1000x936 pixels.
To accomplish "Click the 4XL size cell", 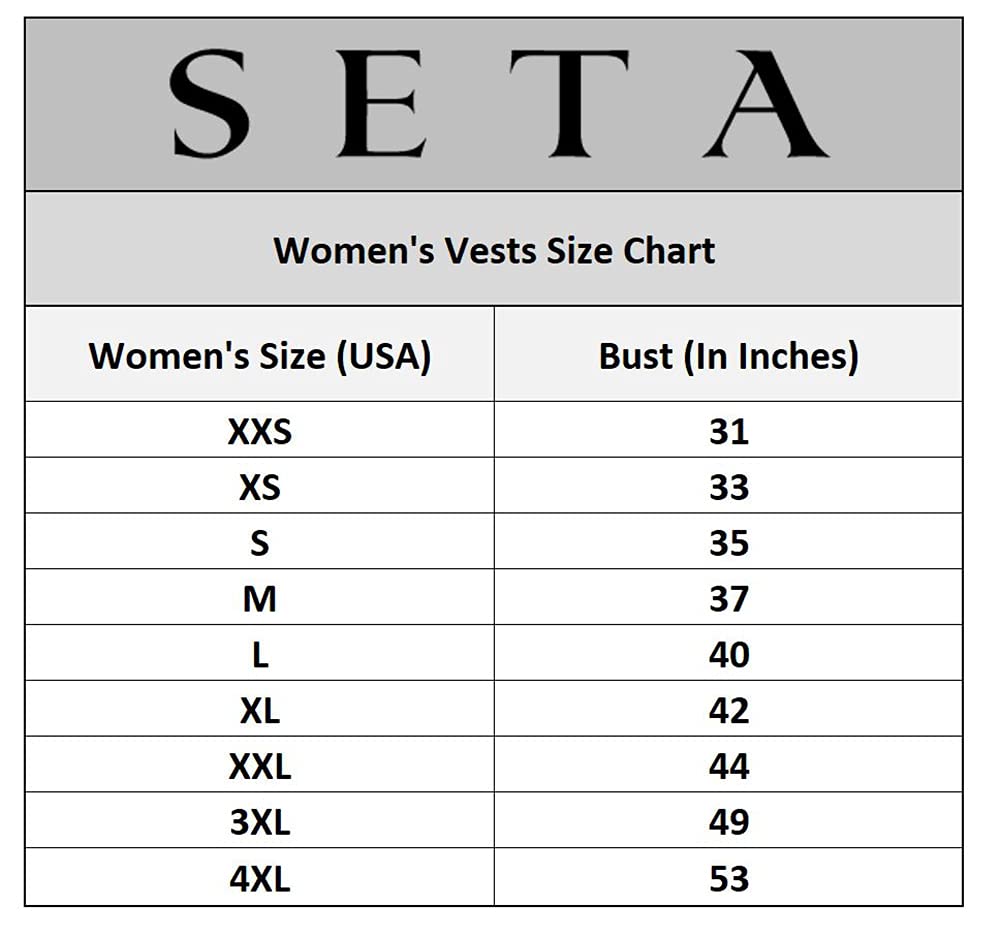I will (259, 879).
